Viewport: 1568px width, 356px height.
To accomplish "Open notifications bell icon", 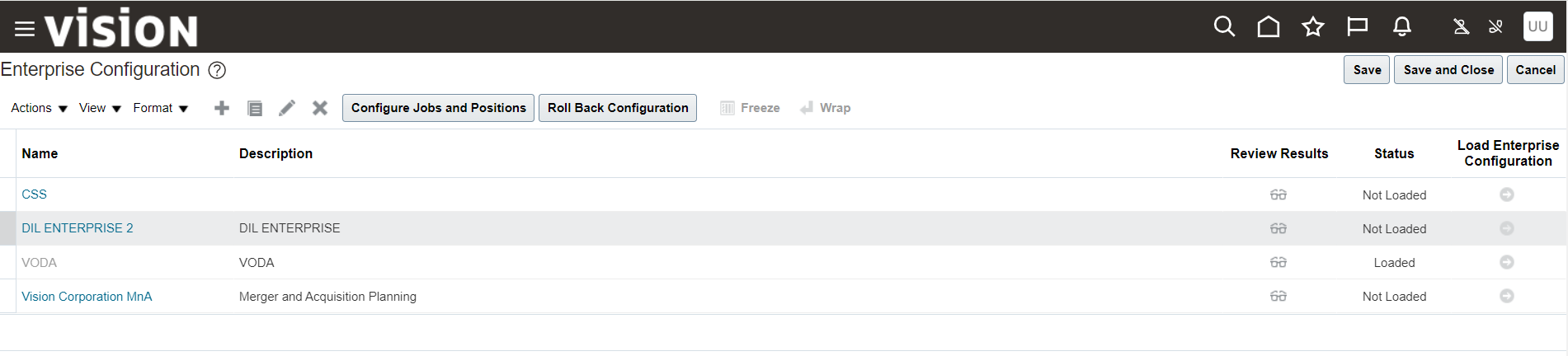I will [1401, 27].
